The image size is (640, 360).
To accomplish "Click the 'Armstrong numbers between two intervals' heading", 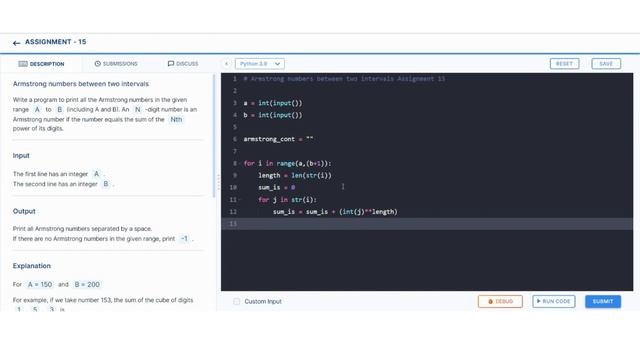I will coord(81,84).
